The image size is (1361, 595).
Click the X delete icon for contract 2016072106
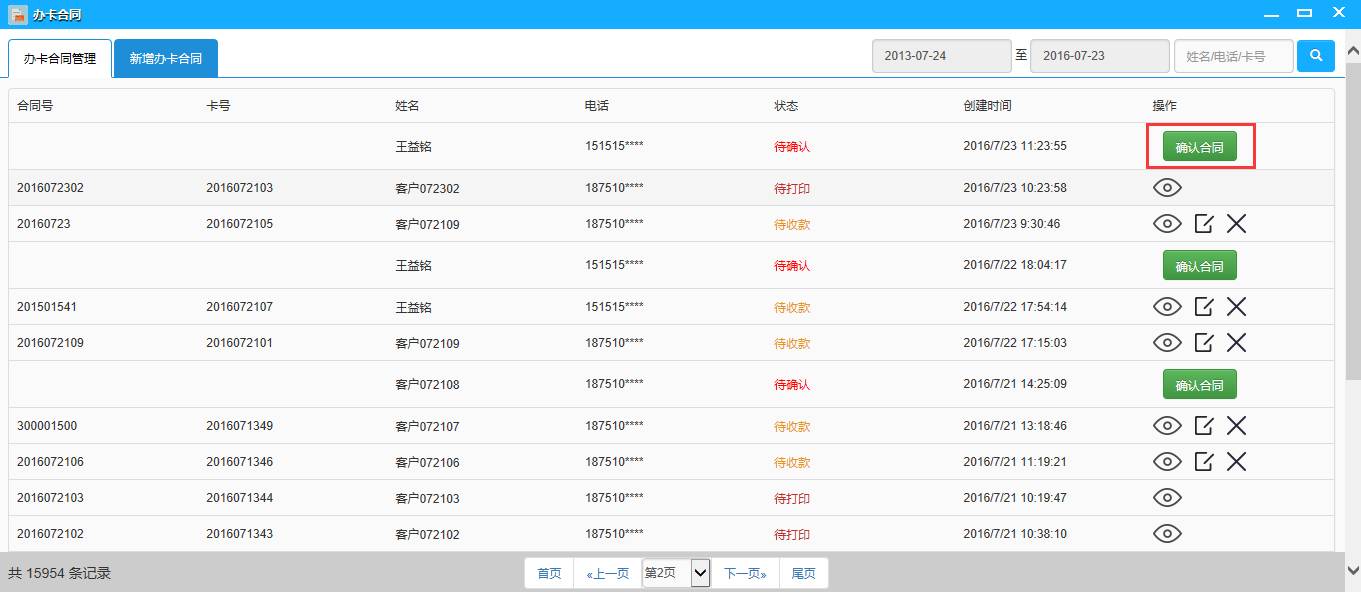coord(1237,461)
